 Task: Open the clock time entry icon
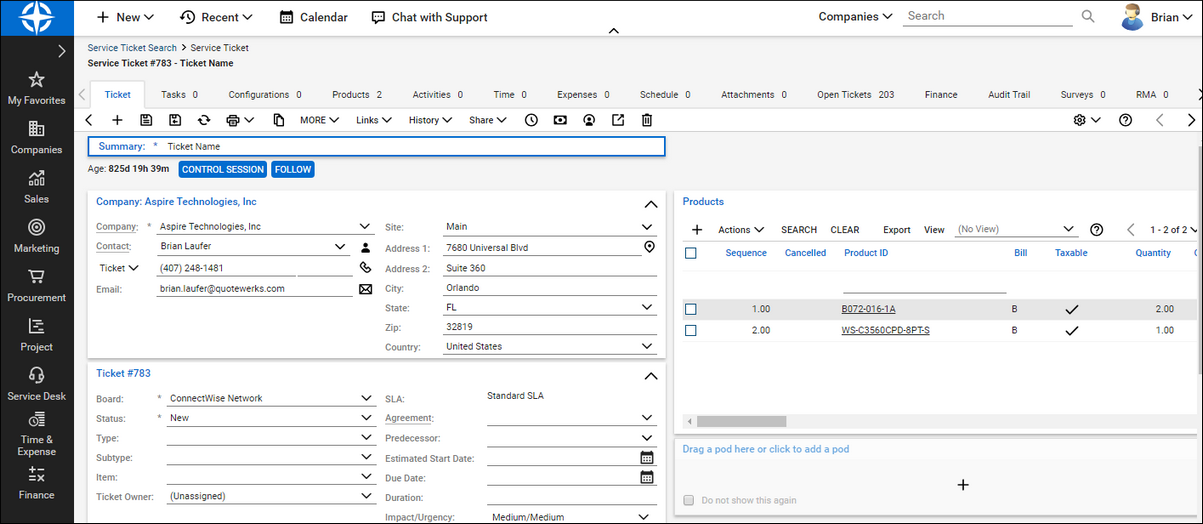pos(531,120)
